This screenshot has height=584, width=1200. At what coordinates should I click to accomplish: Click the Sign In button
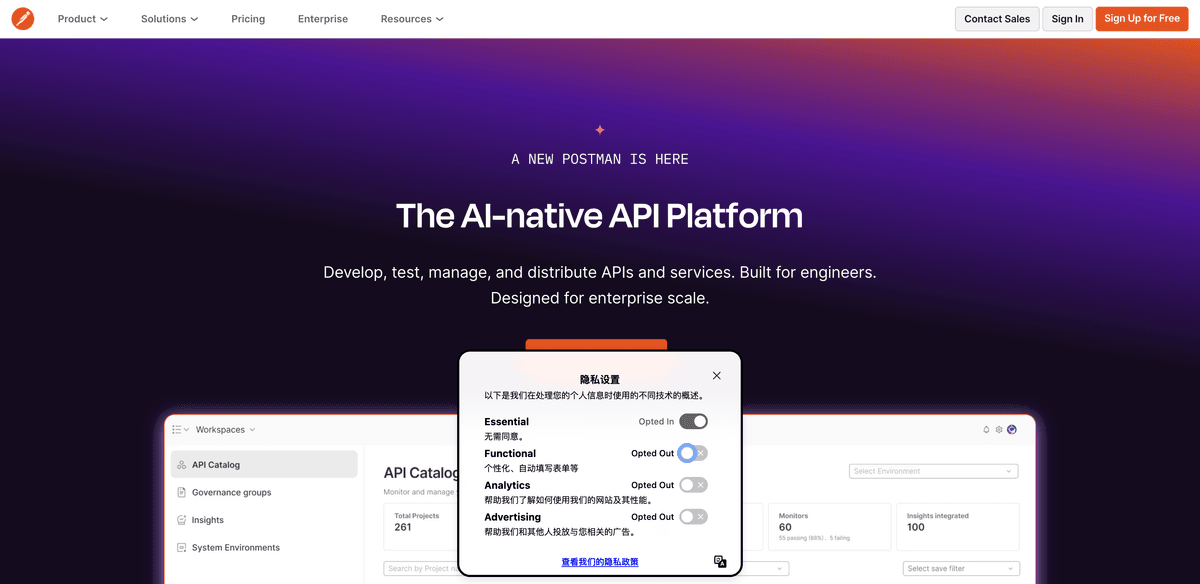pyautogui.click(x=1067, y=19)
